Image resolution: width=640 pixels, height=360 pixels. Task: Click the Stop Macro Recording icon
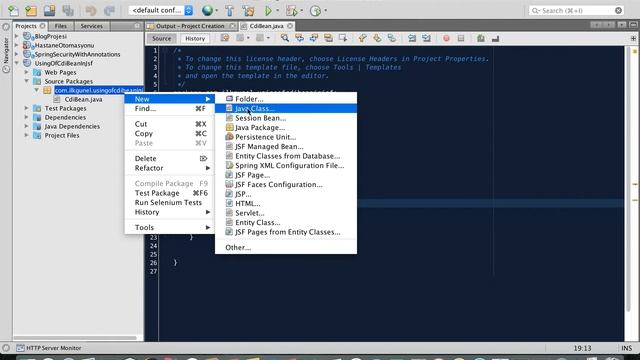click(x=461, y=38)
